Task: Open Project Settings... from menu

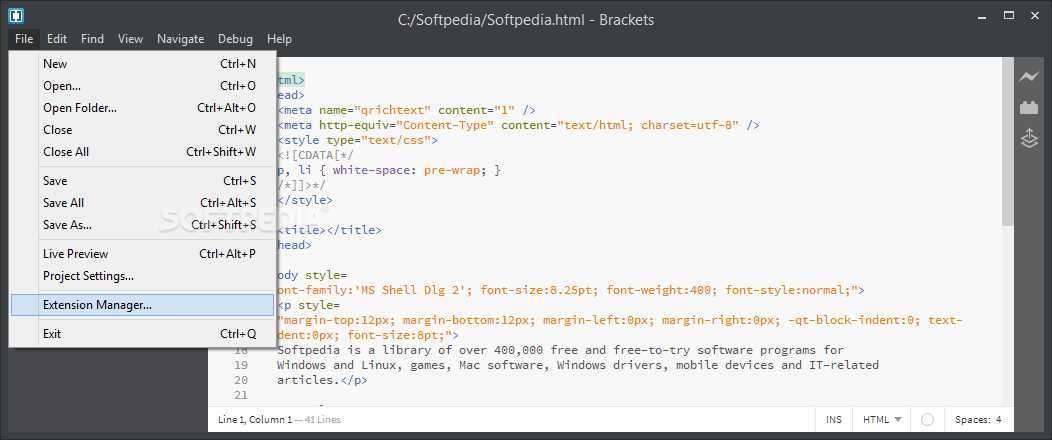Action: coord(142,276)
